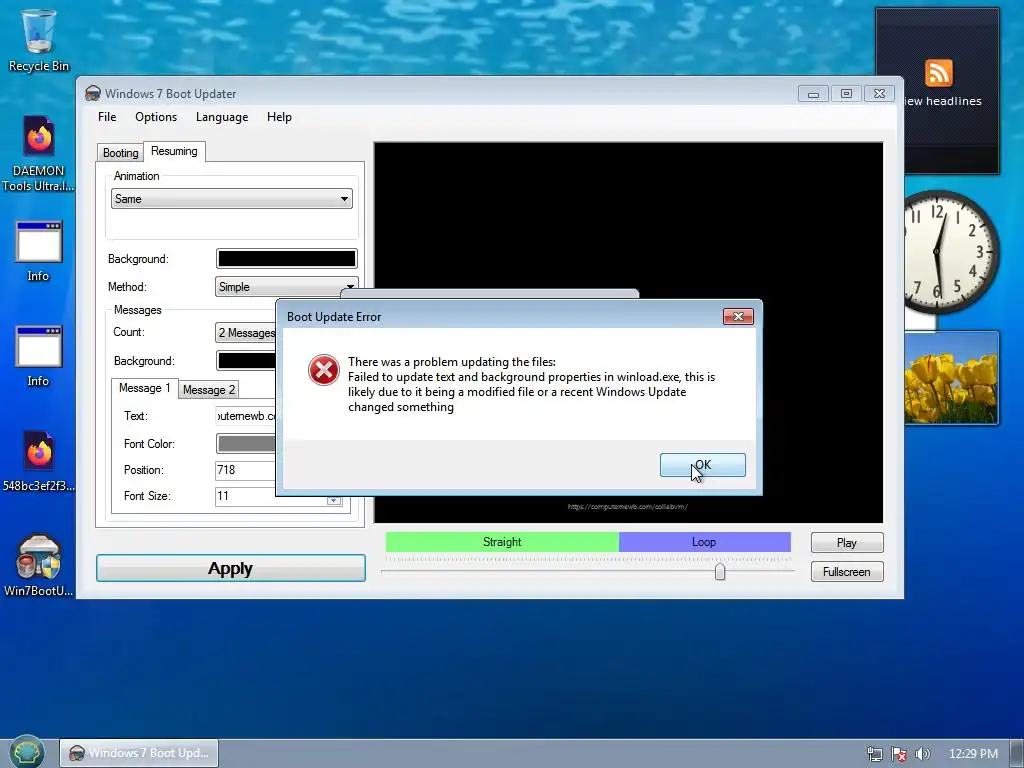Open the Recycle Bin desktop icon
1024x768 pixels.
[x=39, y=40]
